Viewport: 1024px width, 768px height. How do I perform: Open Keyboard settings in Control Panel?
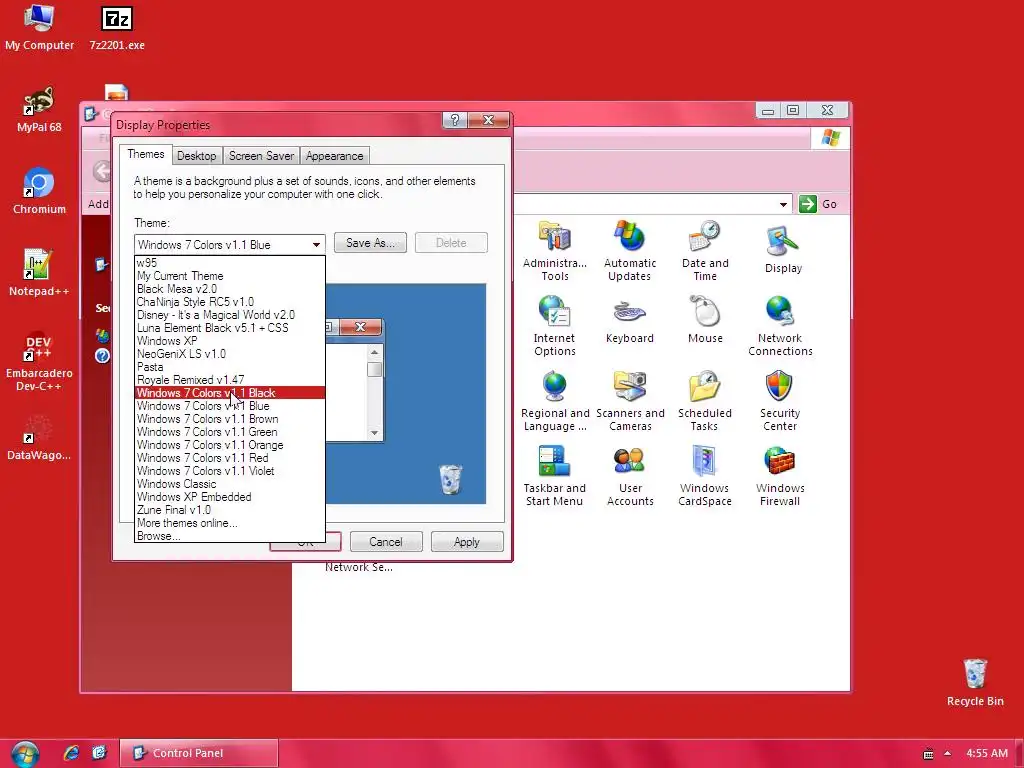[x=630, y=321]
